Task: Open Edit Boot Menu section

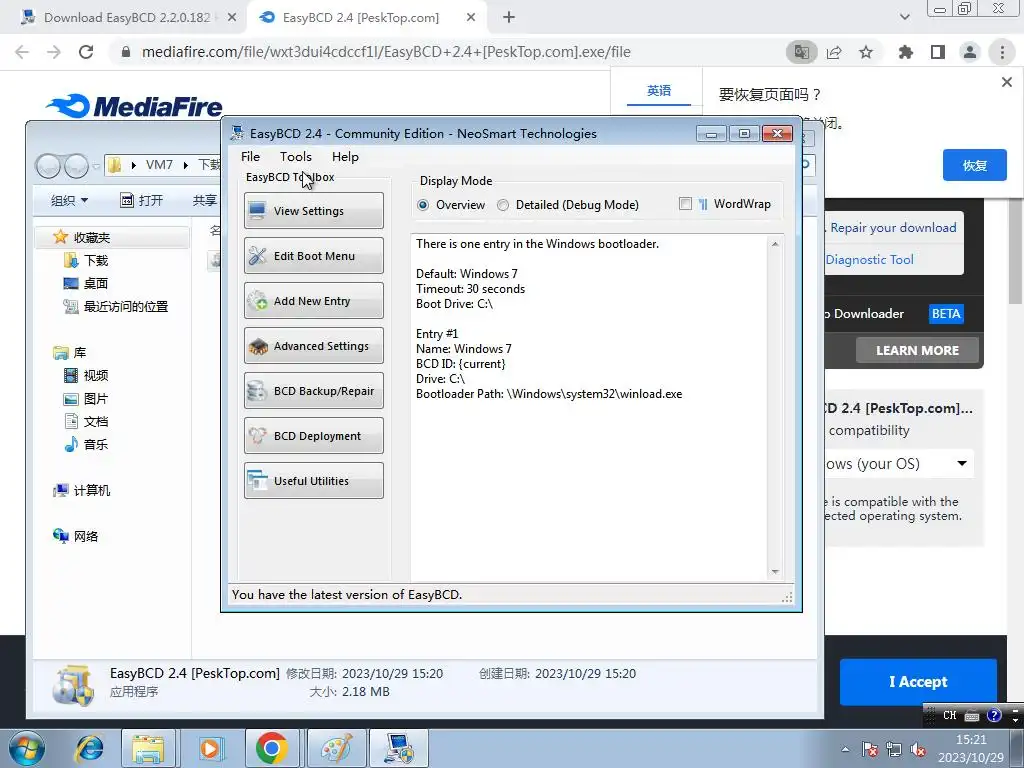Action: (313, 255)
